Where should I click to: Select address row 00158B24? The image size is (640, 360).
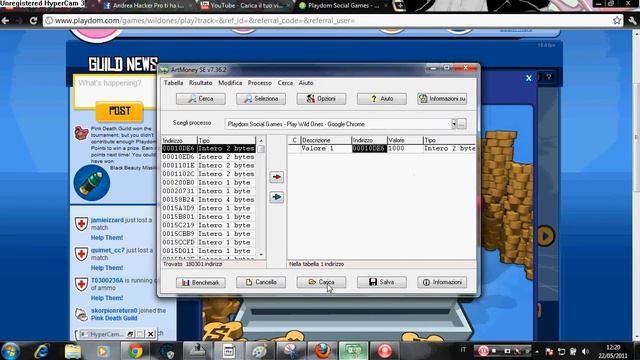coord(209,200)
